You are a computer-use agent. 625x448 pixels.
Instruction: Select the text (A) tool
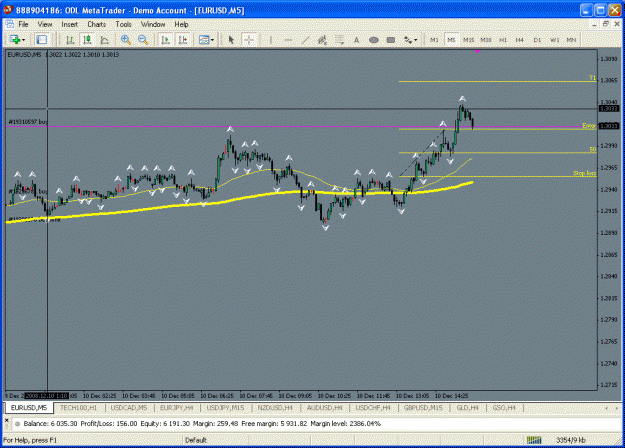pos(357,40)
